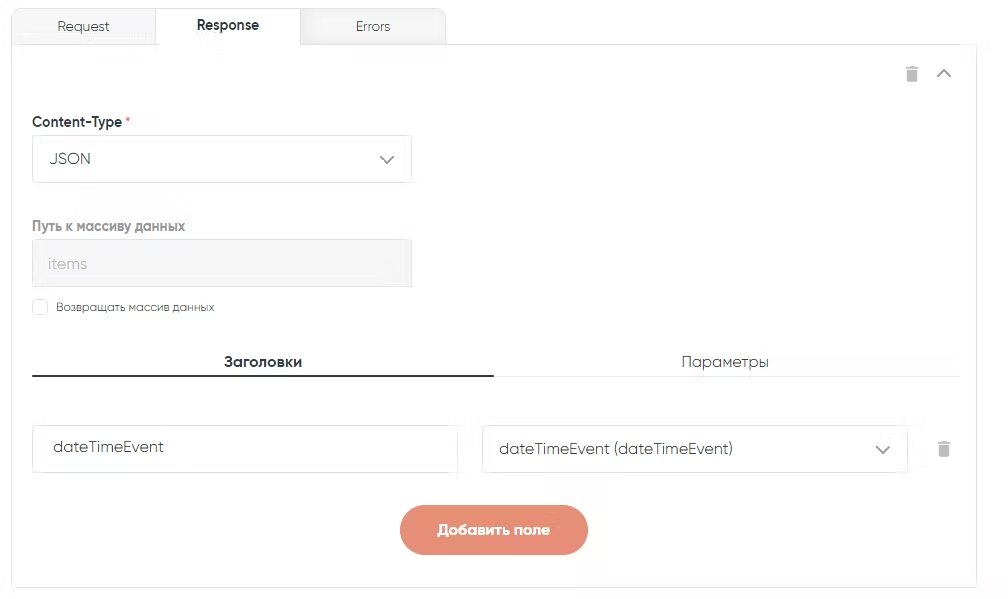Remove the dateTimeEvent row with its trash icon
This screenshot has width=1008, height=599.
(x=943, y=449)
